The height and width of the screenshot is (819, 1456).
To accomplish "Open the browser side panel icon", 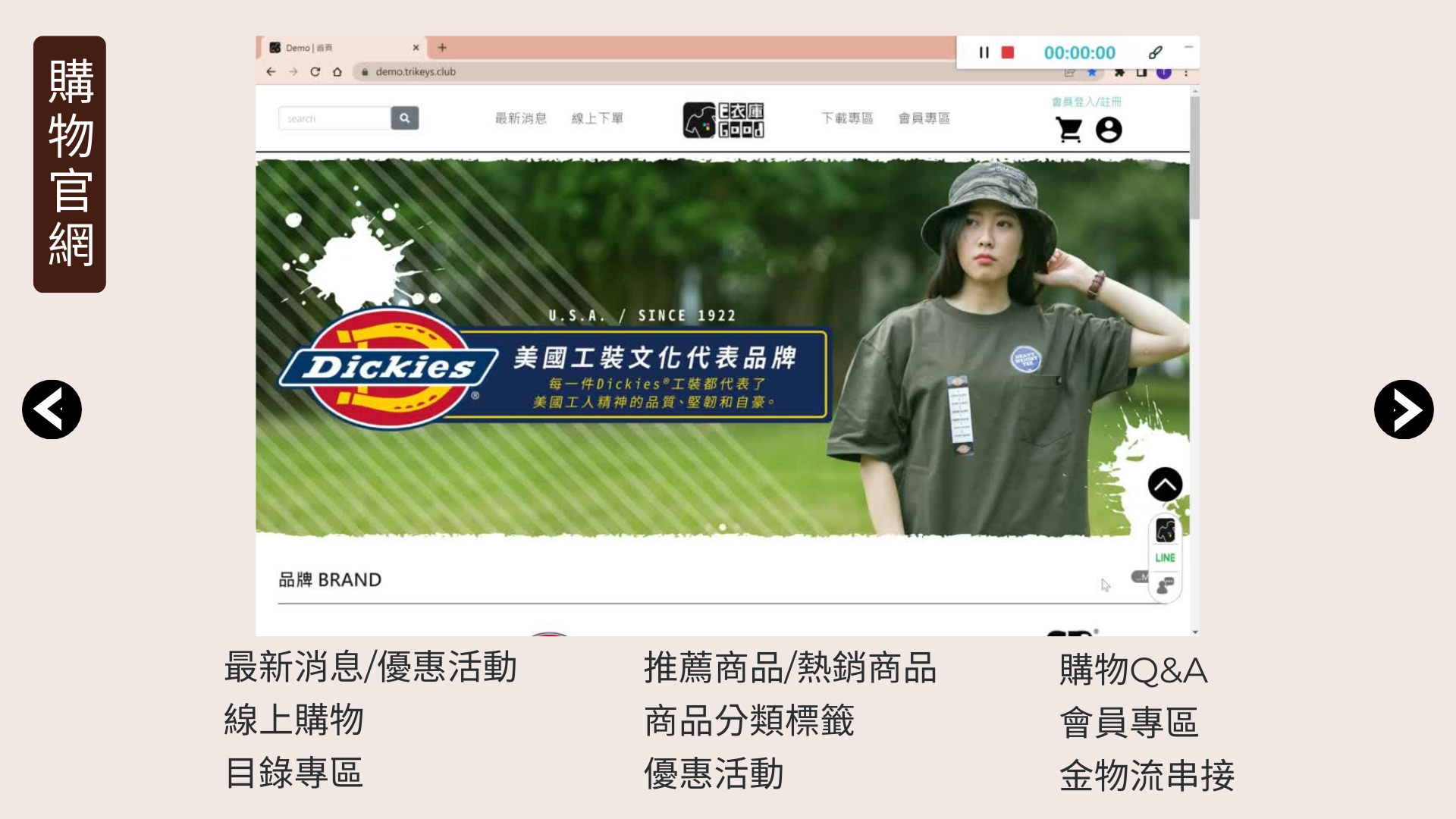I will coord(1141,72).
